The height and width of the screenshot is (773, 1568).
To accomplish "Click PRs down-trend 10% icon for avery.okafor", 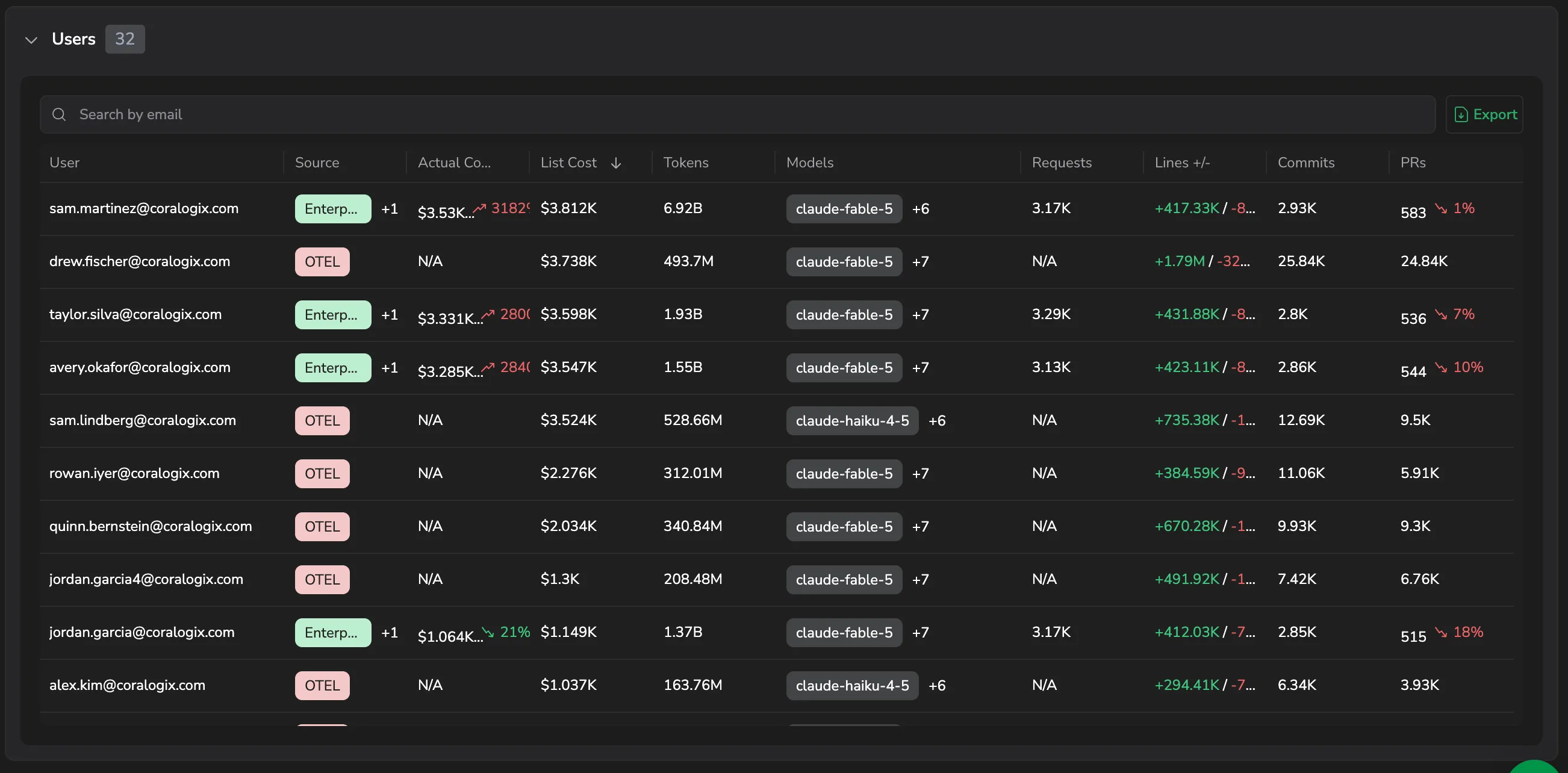I will tap(1441, 367).
